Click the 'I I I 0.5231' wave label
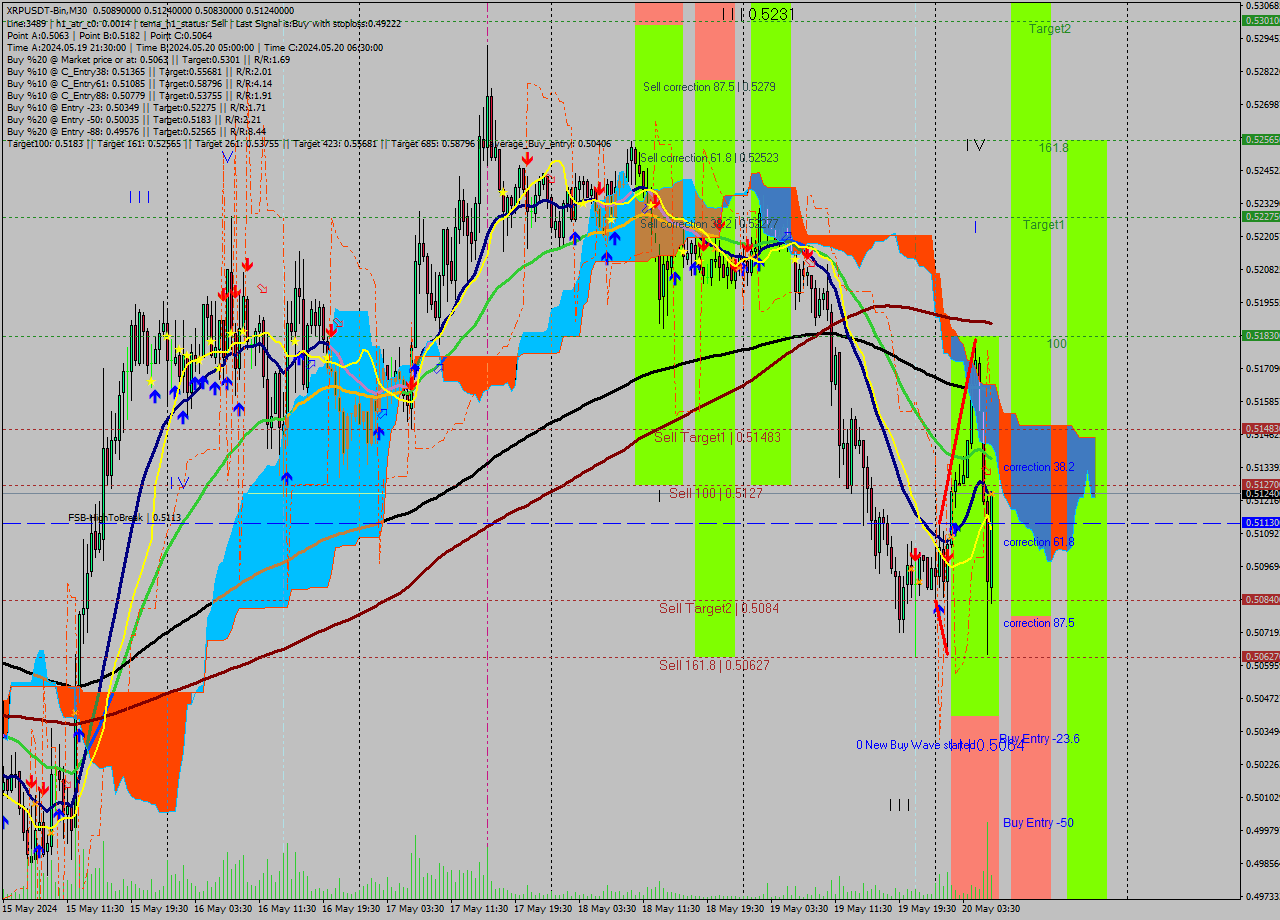The height and width of the screenshot is (920, 1280). click(758, 14)
